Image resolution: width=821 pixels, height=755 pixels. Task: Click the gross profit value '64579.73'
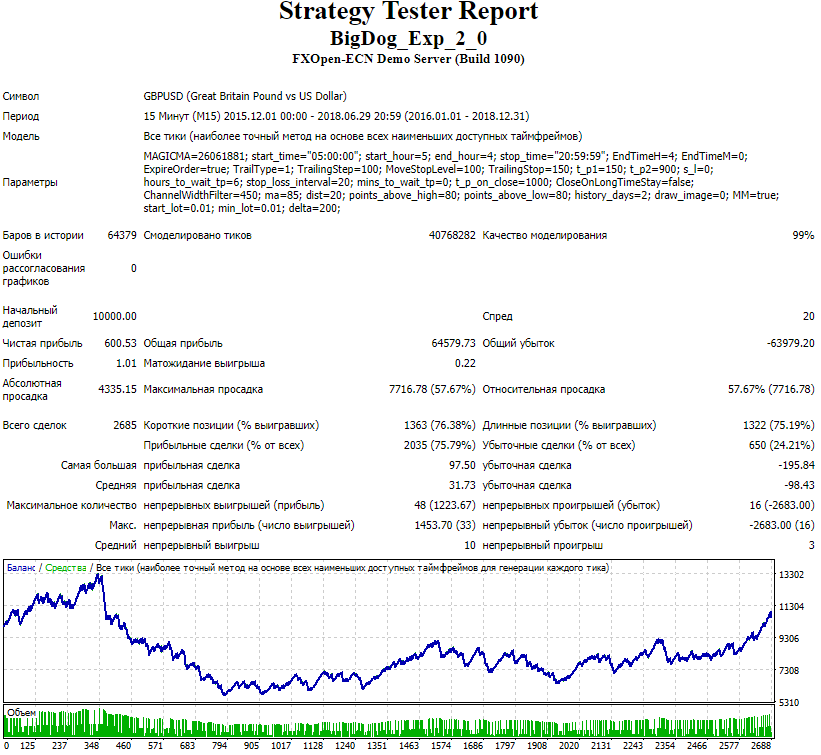pos(453,343)
